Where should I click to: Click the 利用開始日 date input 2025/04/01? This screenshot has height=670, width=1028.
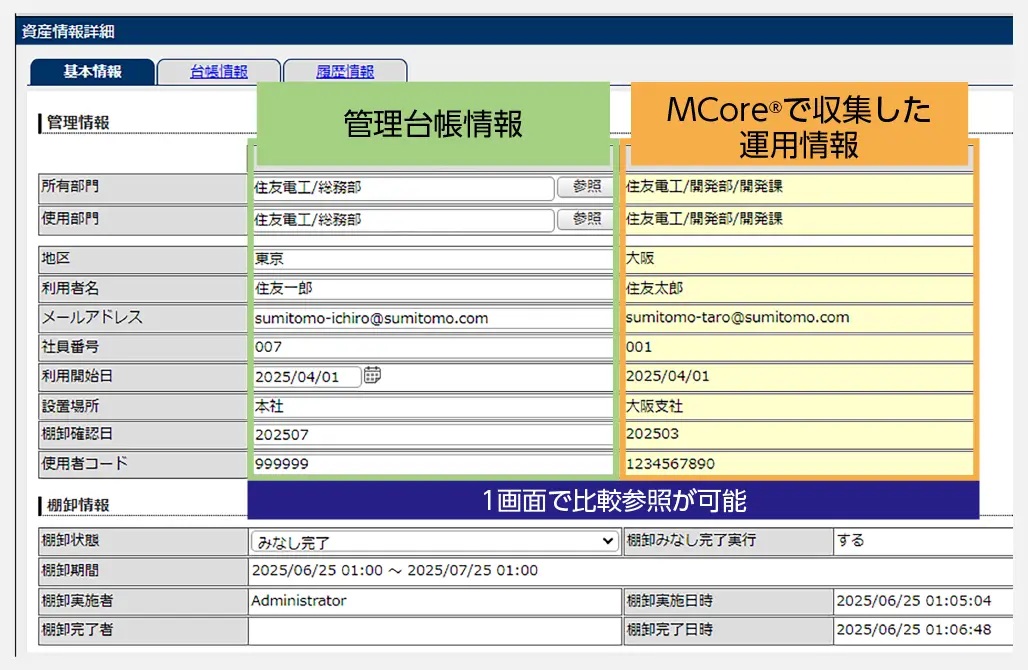click(x=307, y=376)
